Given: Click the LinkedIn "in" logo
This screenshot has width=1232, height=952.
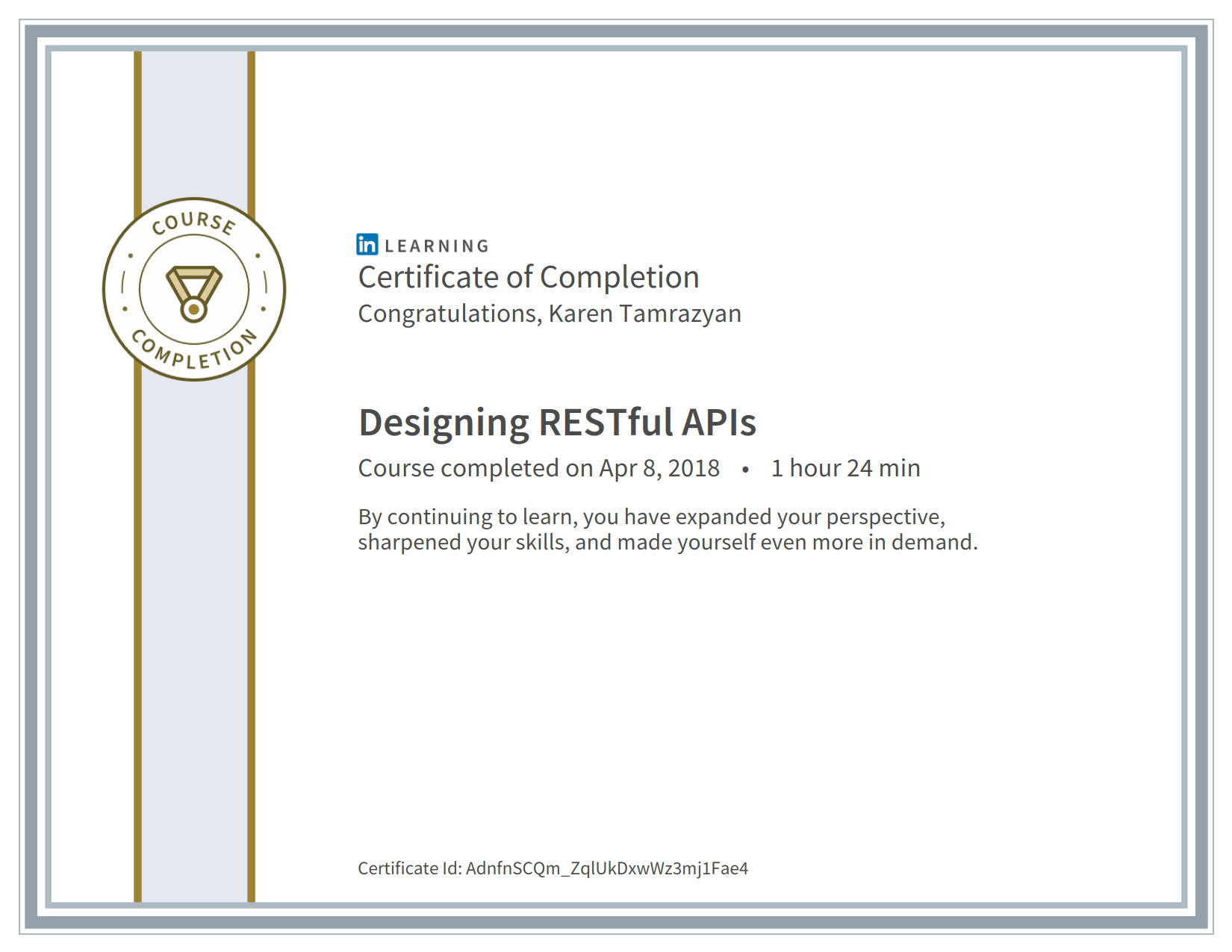Looking at the screenshot, I should point(367,245).
